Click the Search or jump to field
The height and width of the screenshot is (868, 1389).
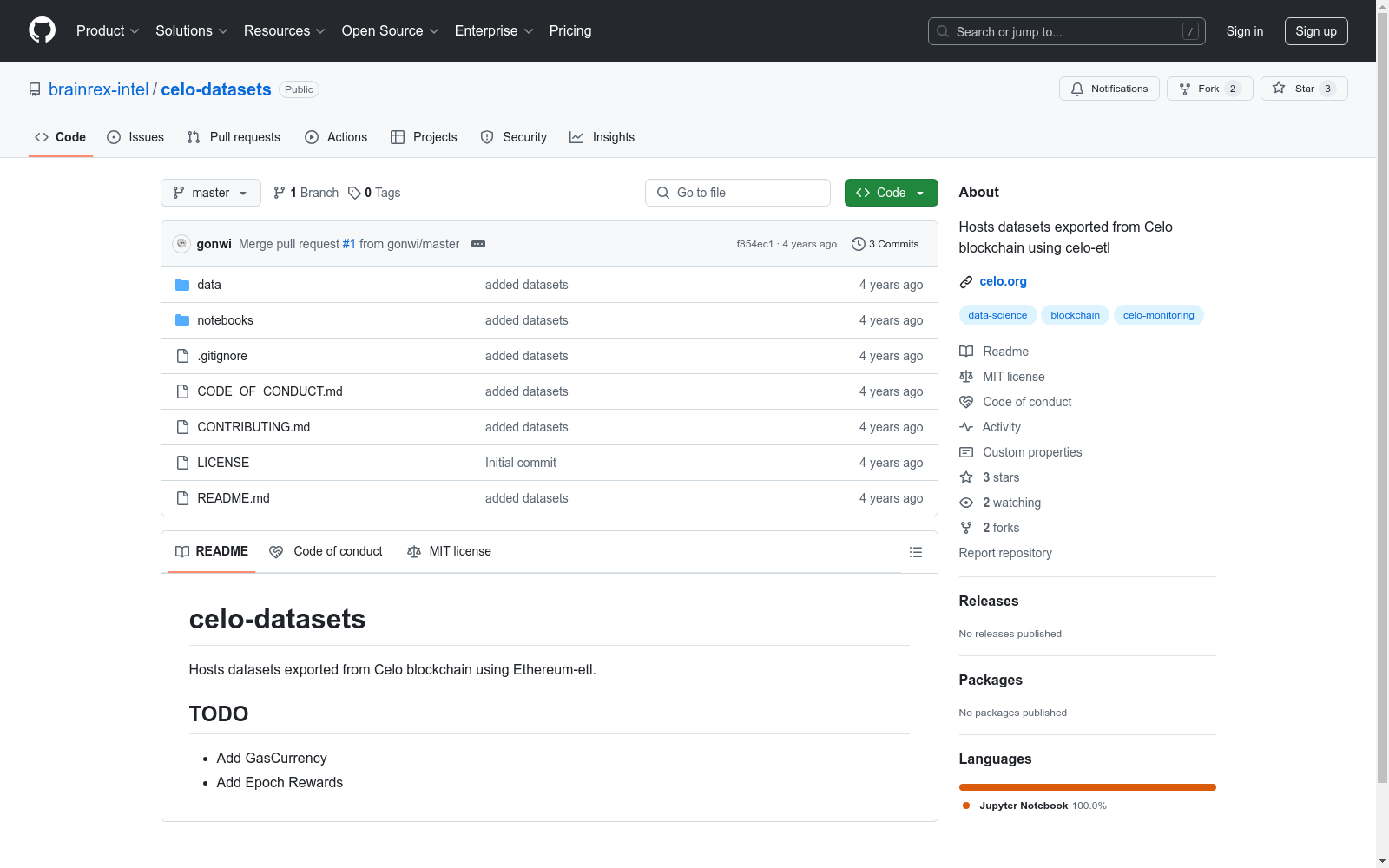coord(1066,31)
